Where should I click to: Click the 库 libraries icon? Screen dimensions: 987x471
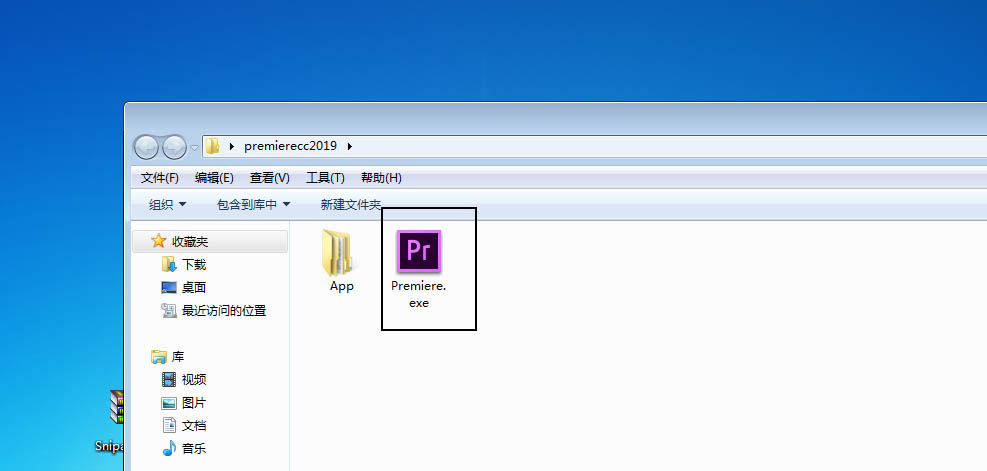[159, 357]
